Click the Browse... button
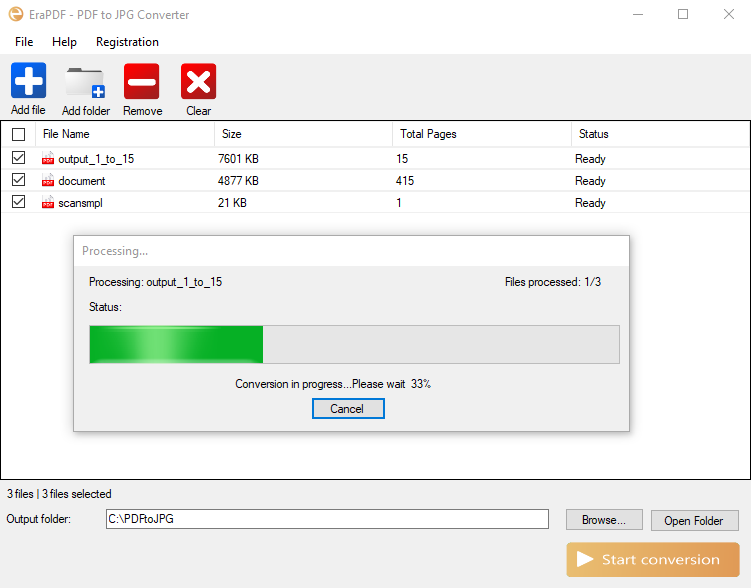 point(604,520)
